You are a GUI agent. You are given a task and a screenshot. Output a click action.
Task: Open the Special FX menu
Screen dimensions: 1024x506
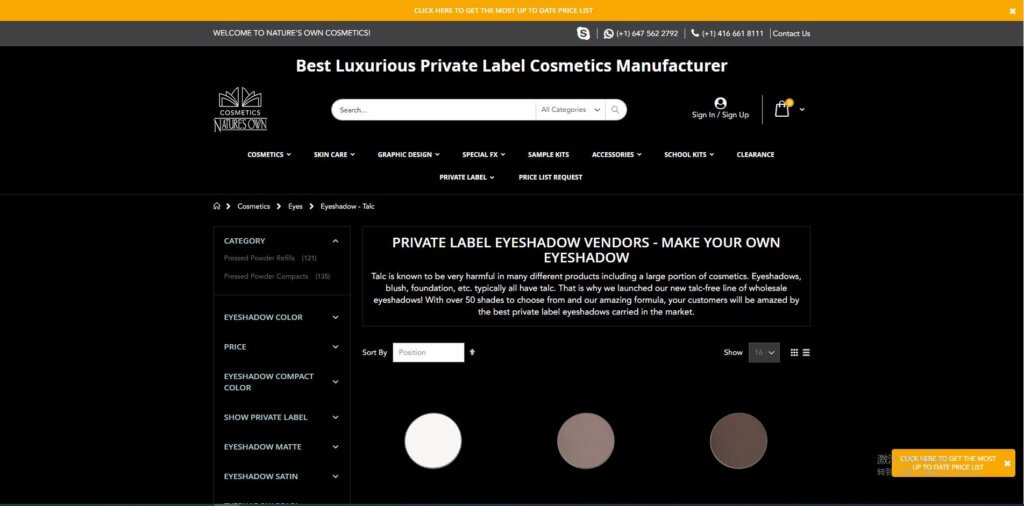coord(483,155)
